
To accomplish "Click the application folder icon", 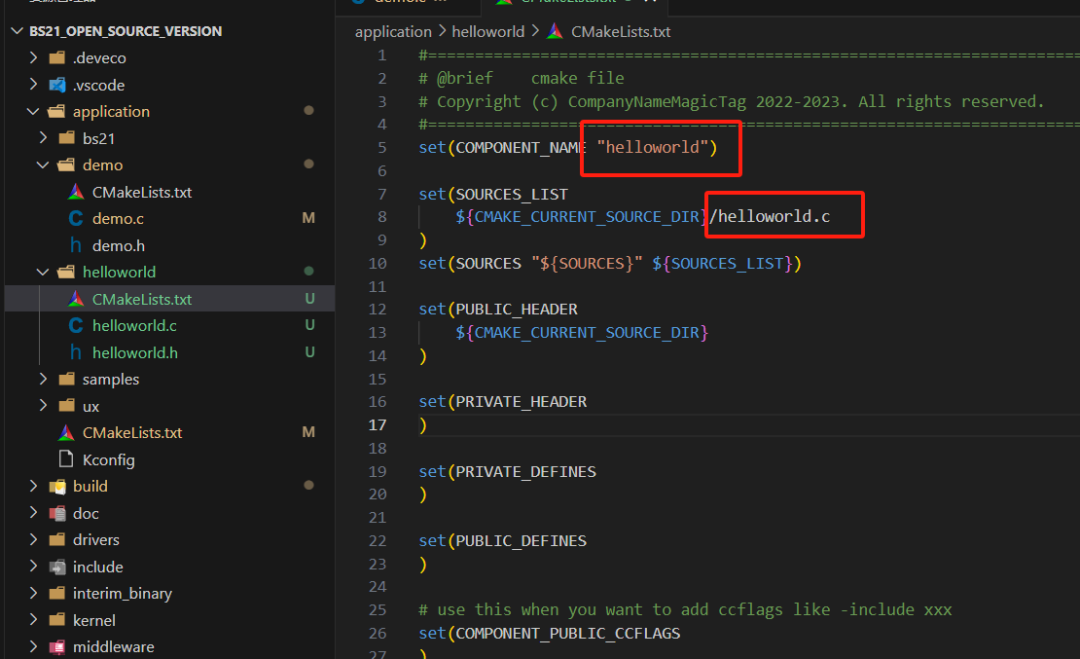I will tap(57, 111).
